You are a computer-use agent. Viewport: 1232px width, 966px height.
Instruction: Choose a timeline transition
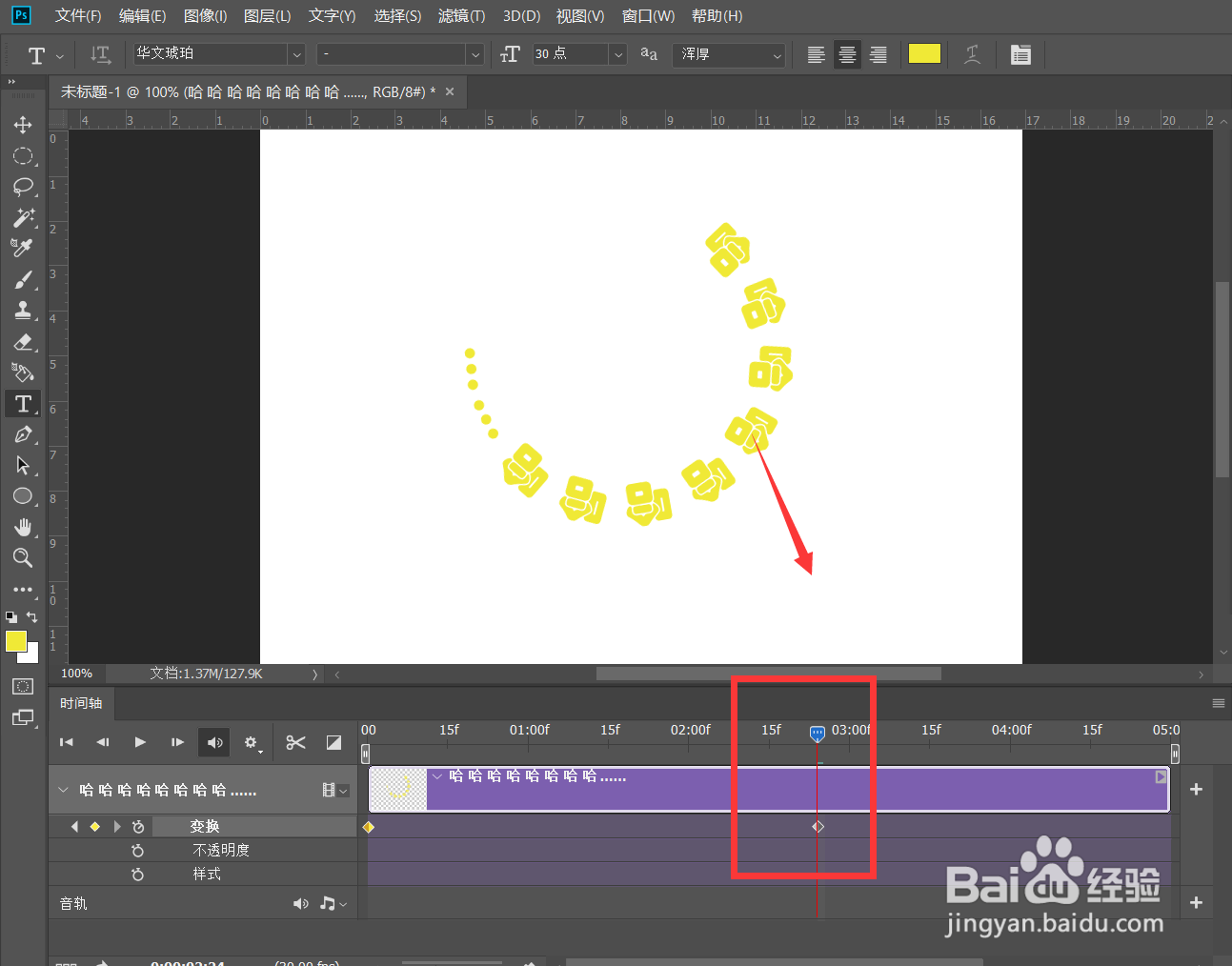(x=333, y=742)
